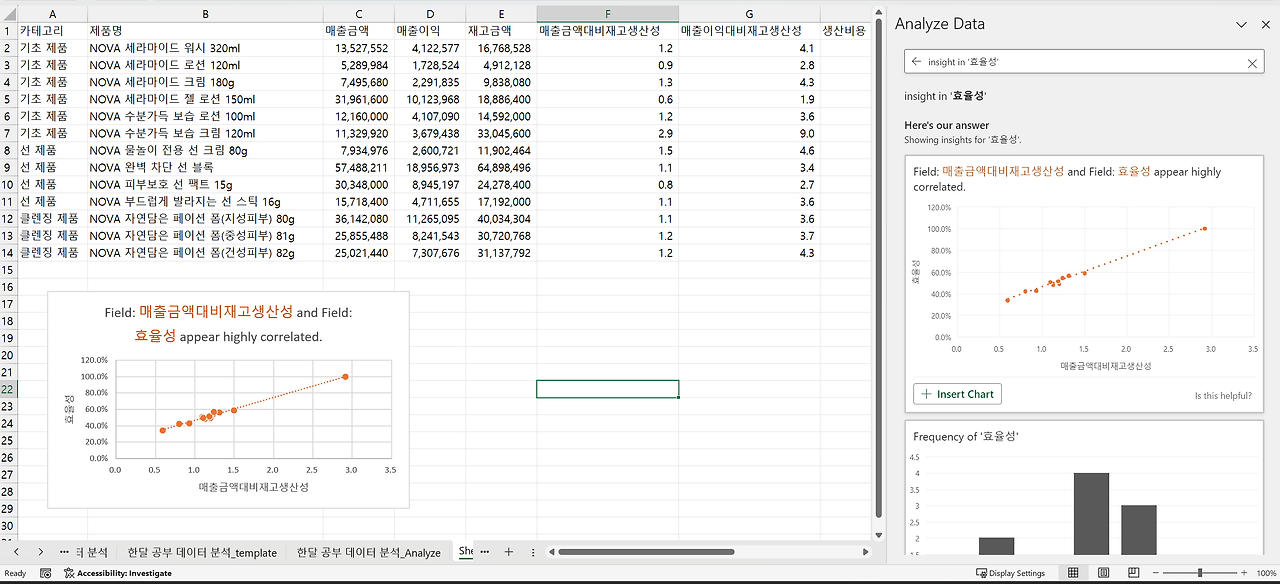This screenshot has width=1280, height=584.
Task: Switch to the 한달 공부 데이터 분석_template sheet
Action: [x=201, y=552]
